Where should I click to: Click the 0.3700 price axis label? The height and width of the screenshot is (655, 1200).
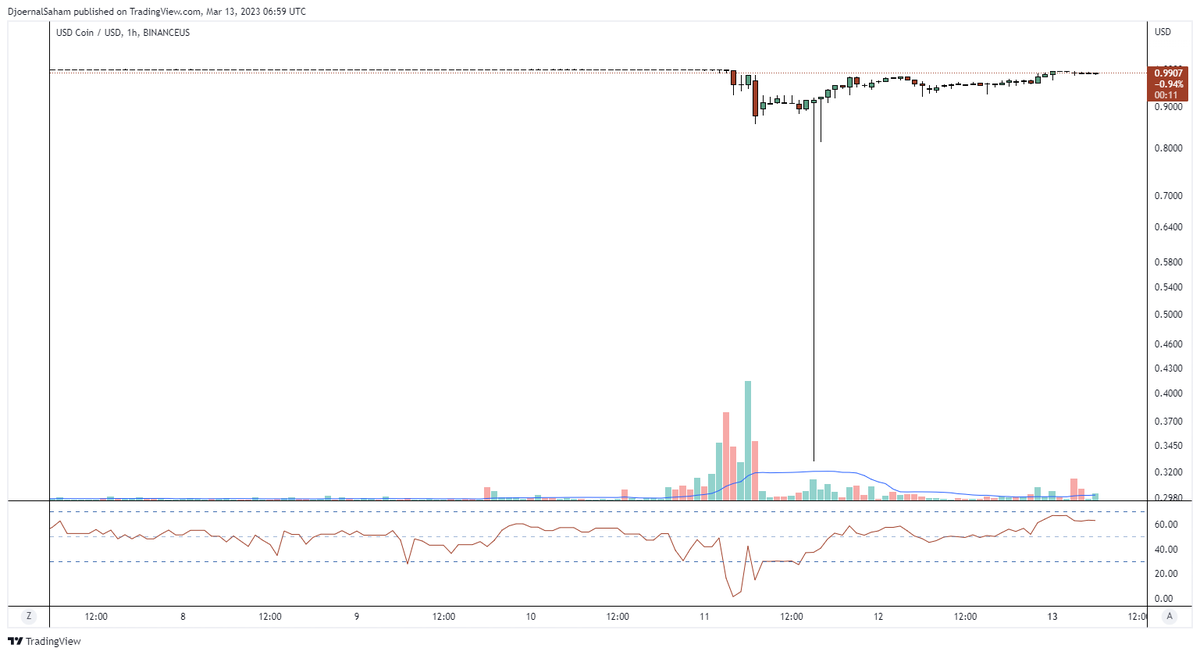click(1169, 421)
